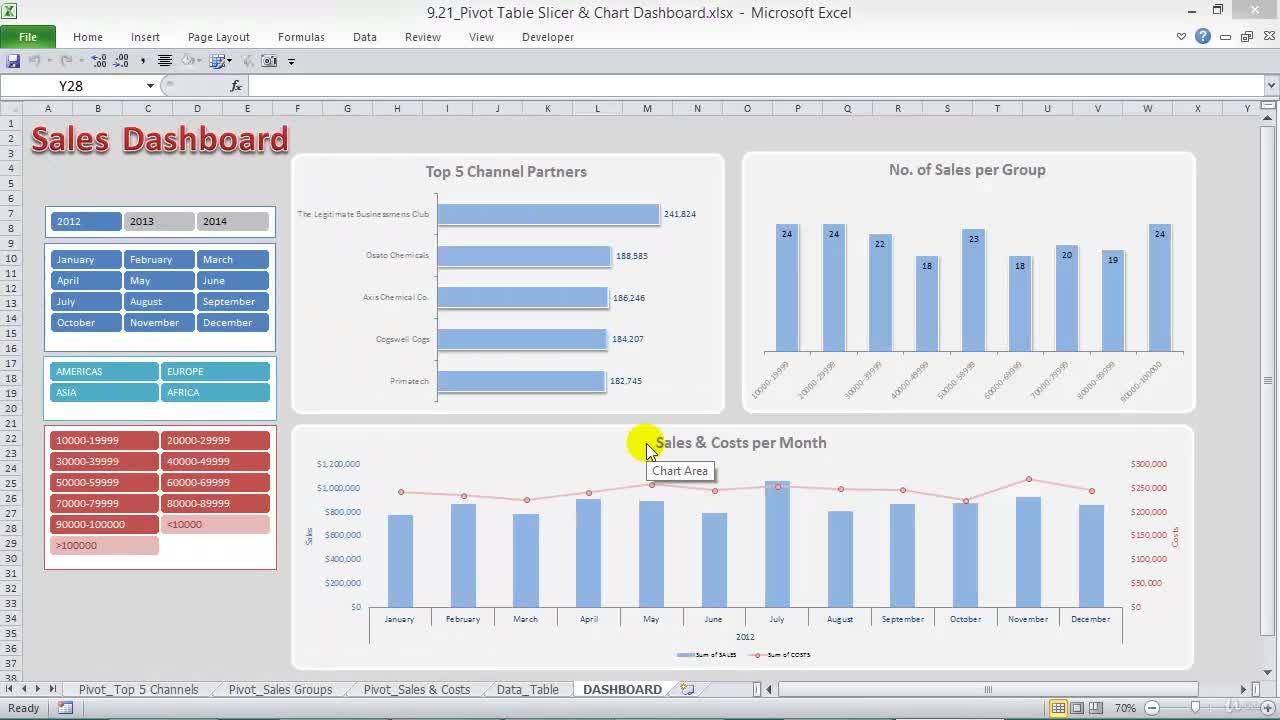Open the Formulas ribbon tab

coord(301,37)
